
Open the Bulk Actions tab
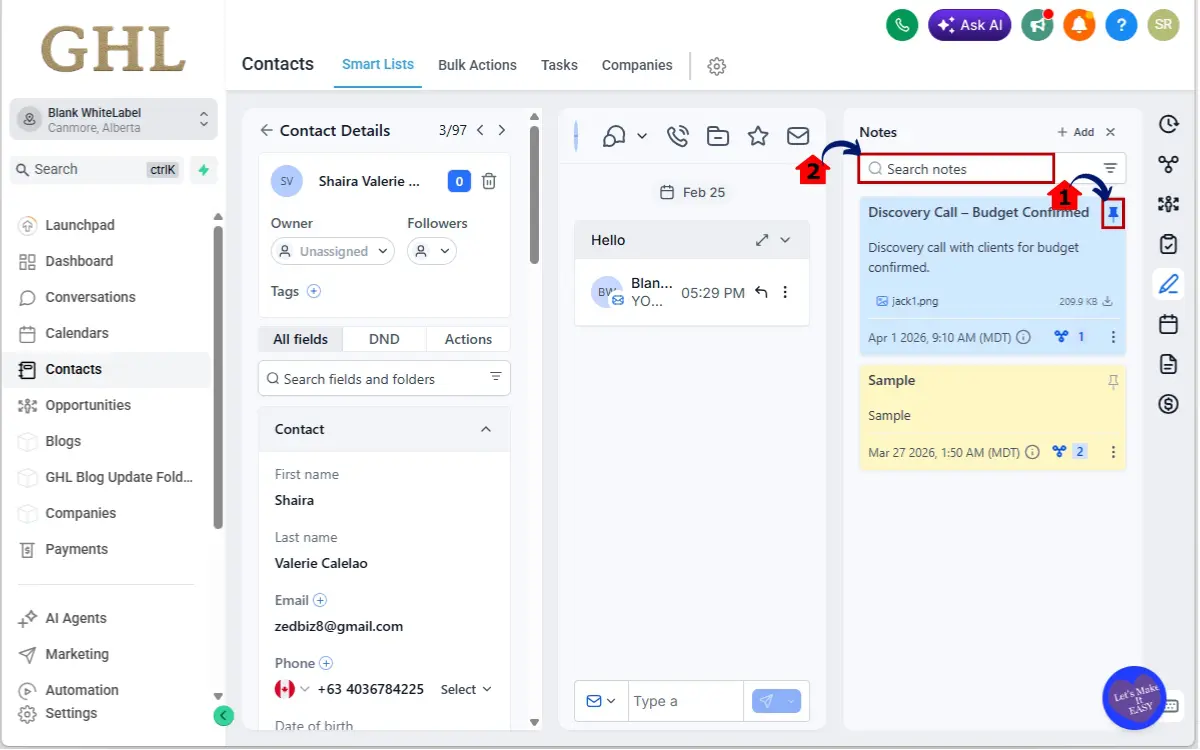[x=477, y=65]
